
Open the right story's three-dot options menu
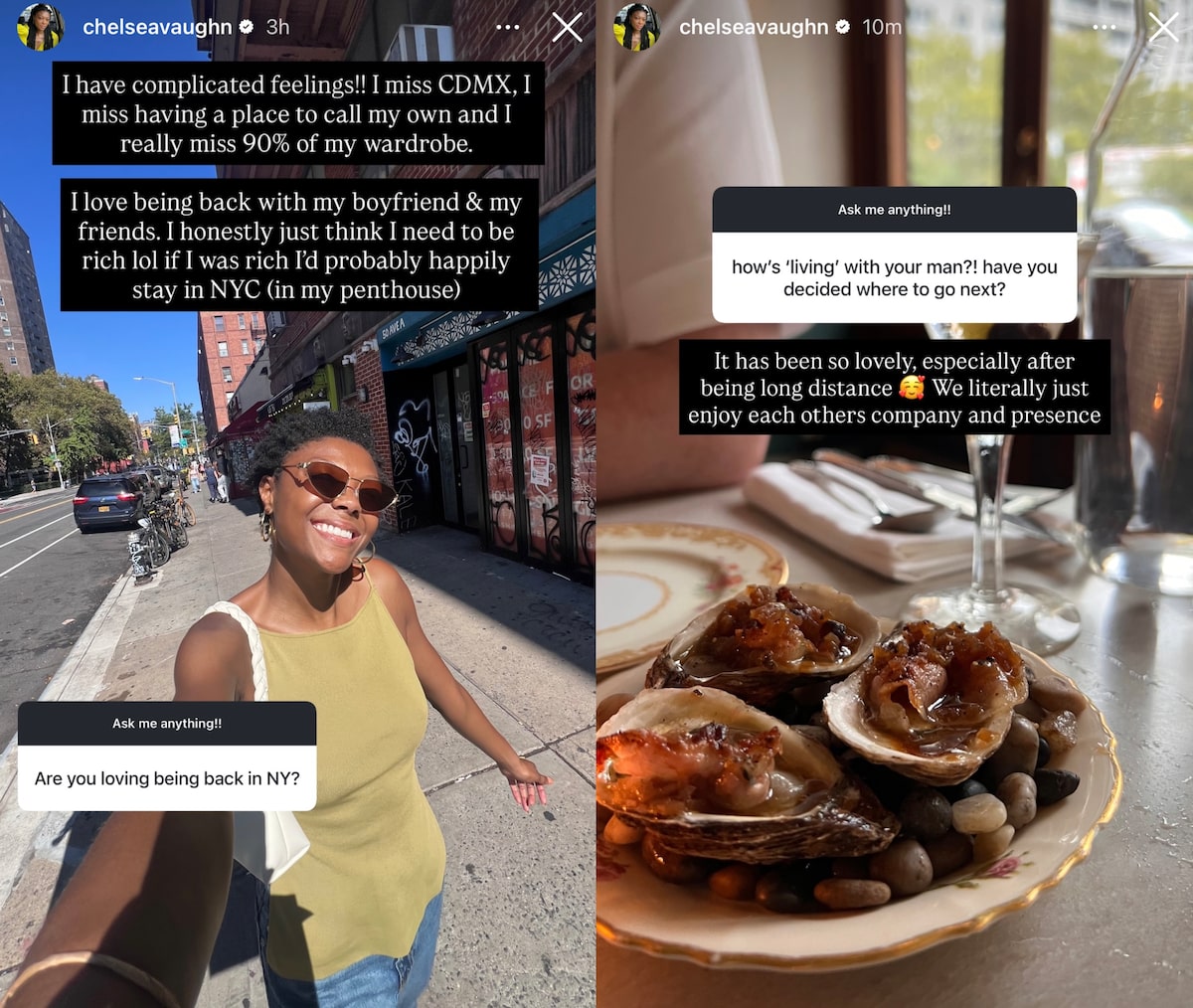click(x=1105, y=27)
